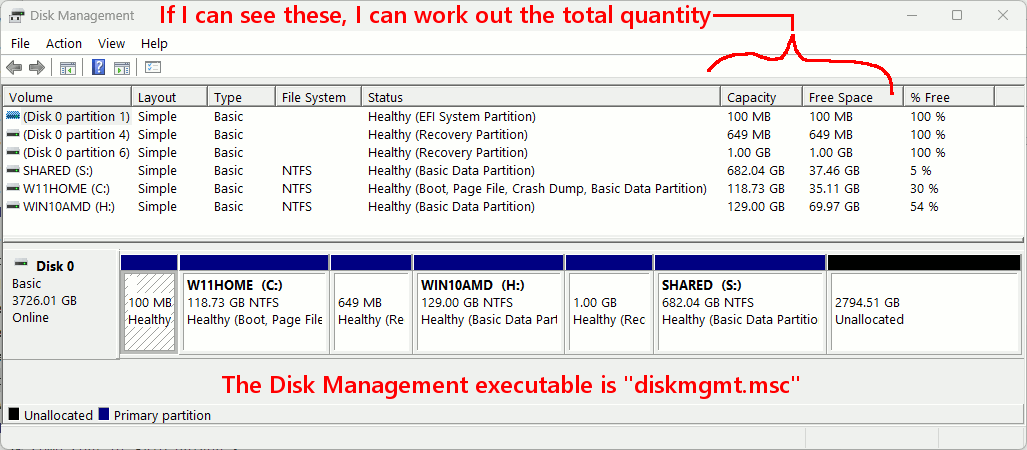Screen dimensions: 1027x450
Task: Open the File menu
Action: [x=20, y=44]
